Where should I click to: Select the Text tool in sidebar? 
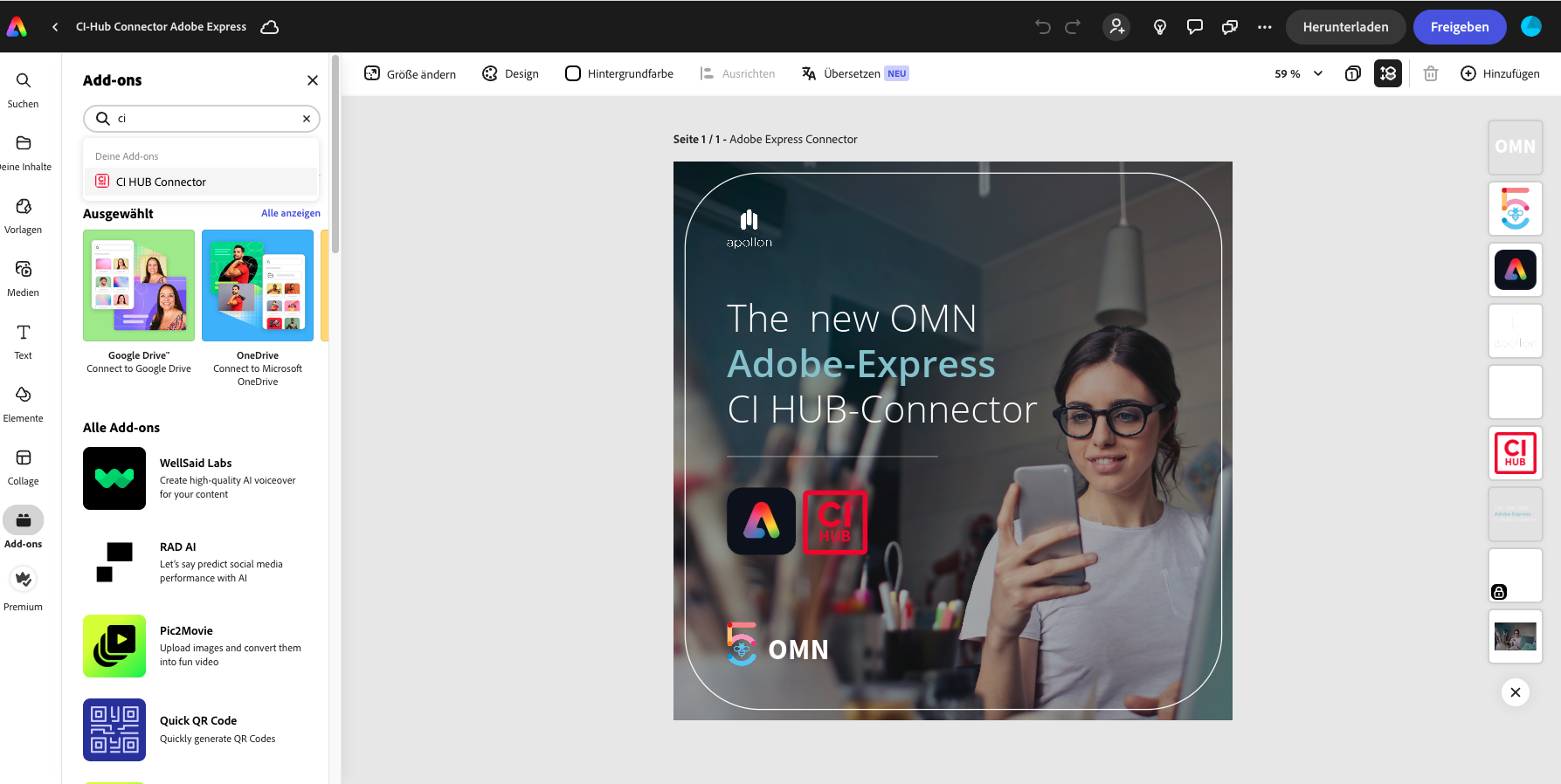(x=24, y=341)
